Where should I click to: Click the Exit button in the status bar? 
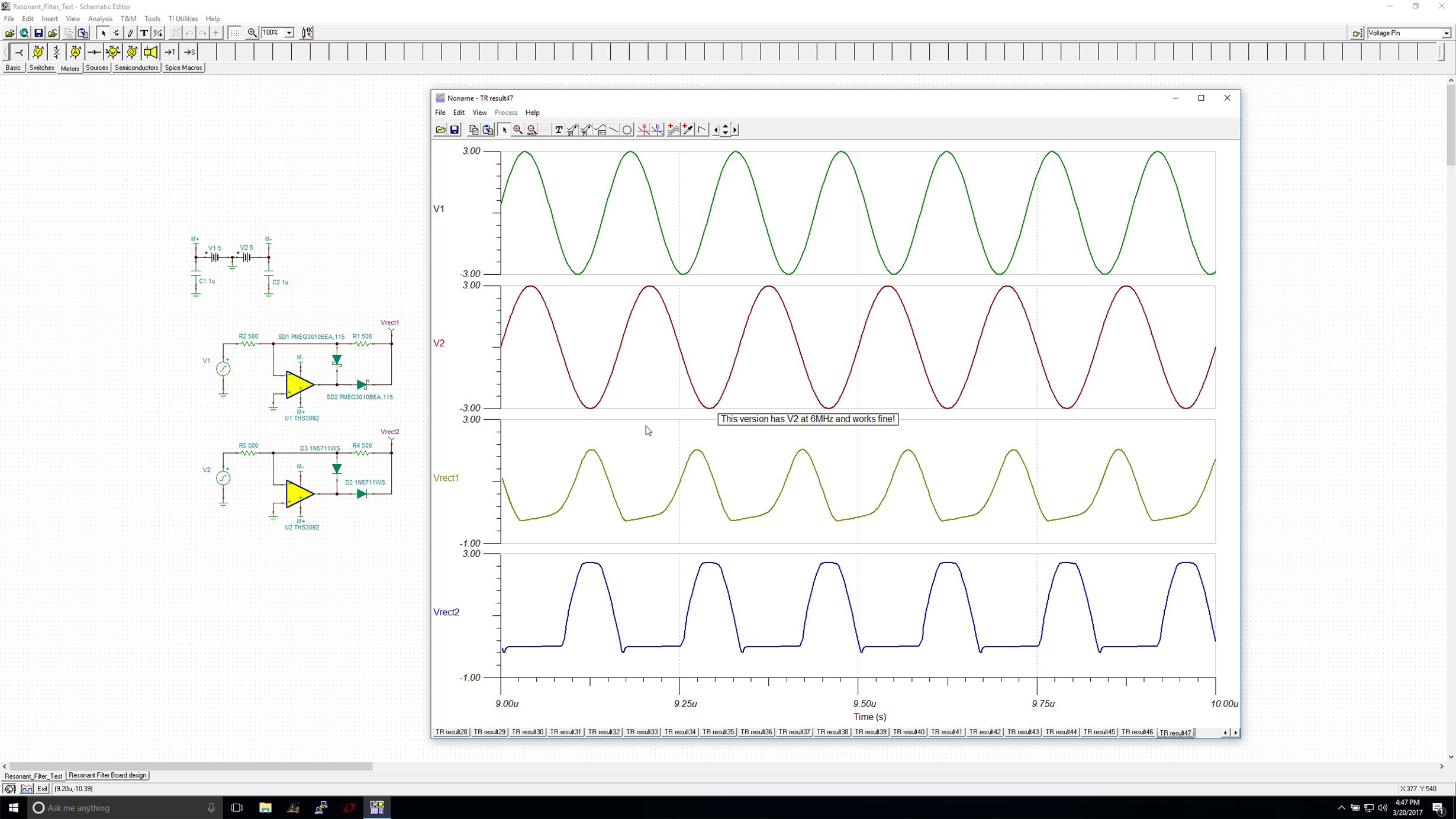(x=43, y=789)
